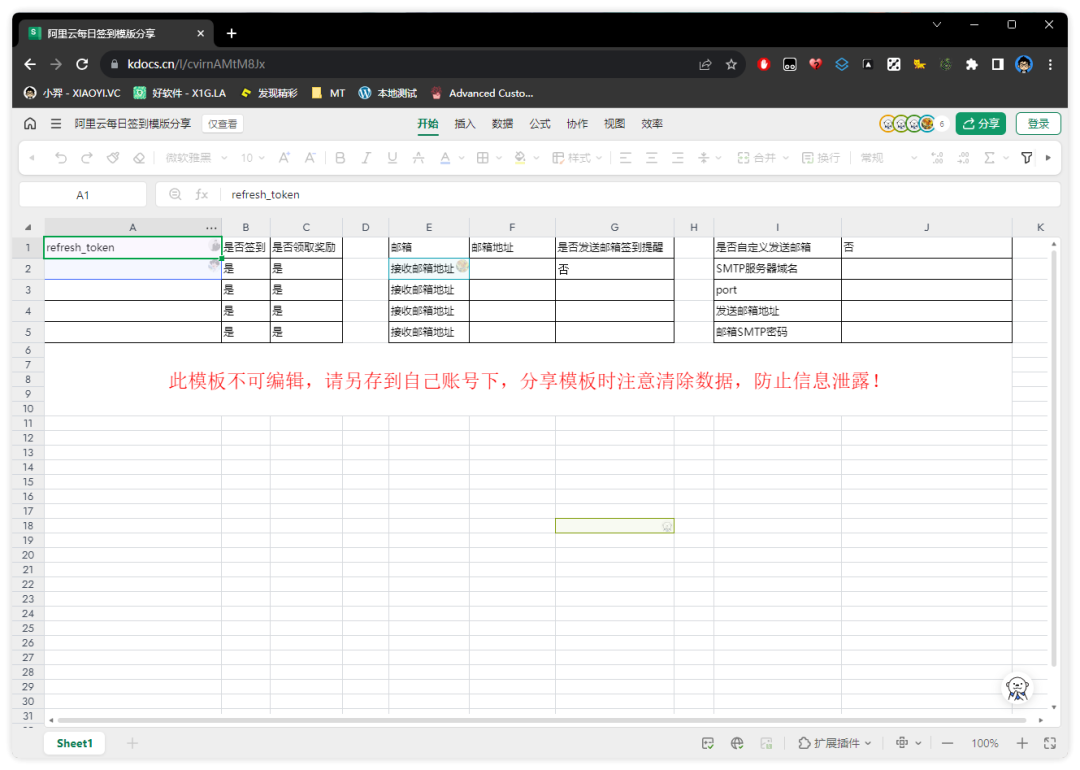Switch to the 插入 tab

pos(465,124)
